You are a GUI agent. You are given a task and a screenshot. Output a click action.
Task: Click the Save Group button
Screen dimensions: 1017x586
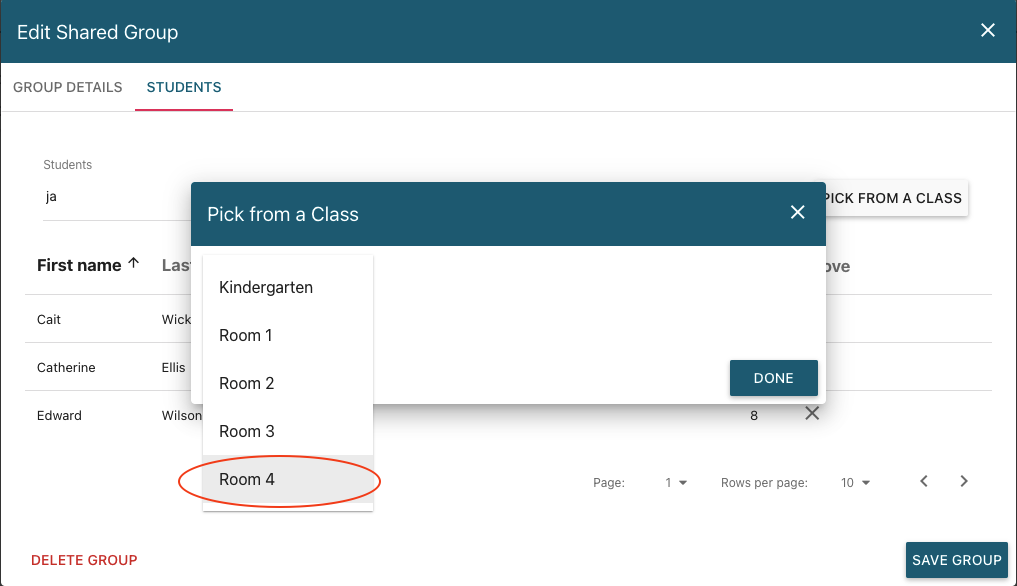click(956, 560)
